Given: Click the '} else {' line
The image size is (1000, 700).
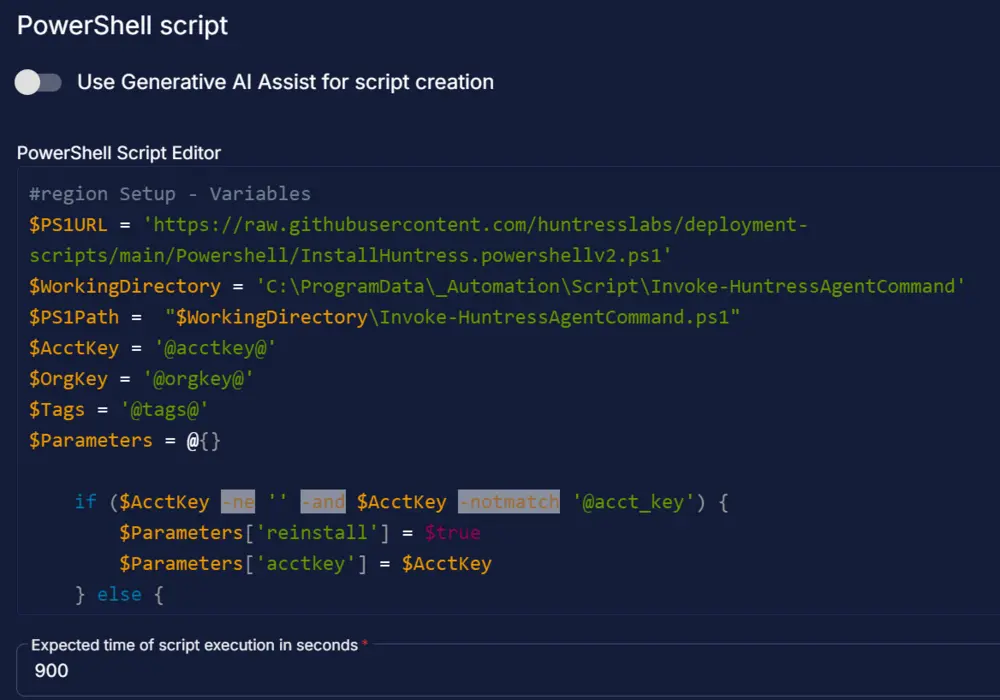Looking at the screenshot, I should coord(119,595).
